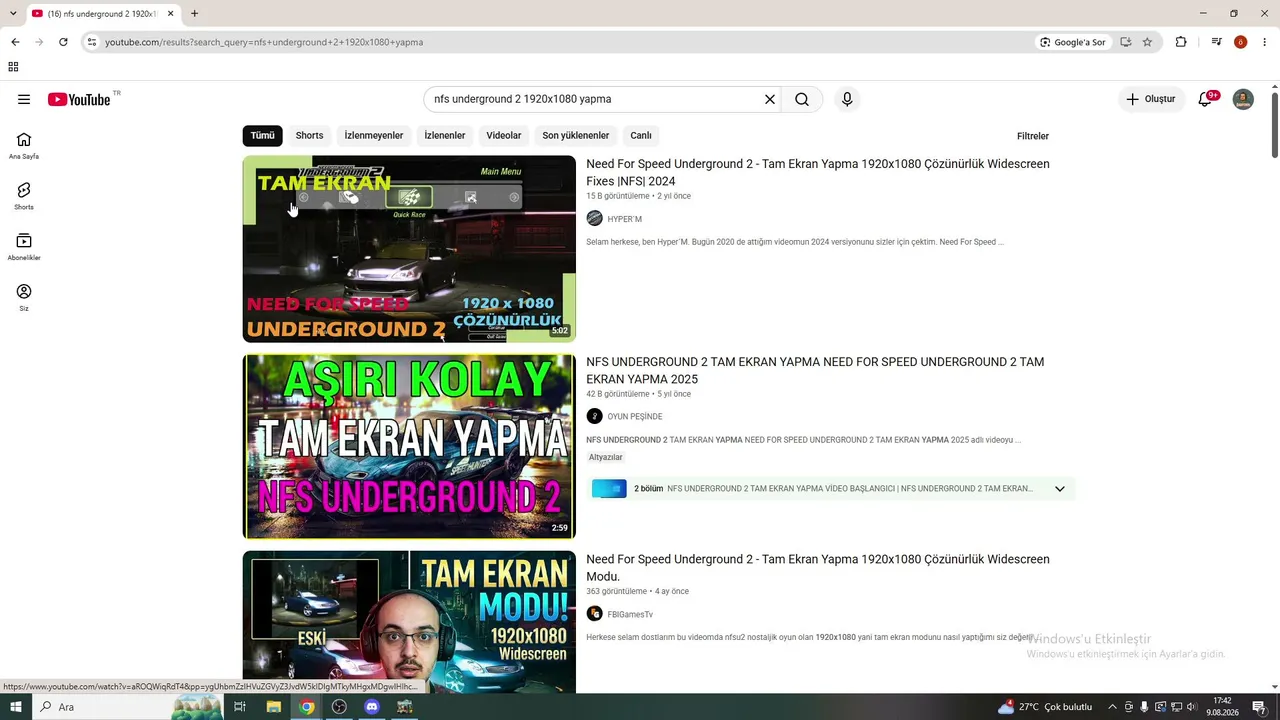The width and height of the screenshot is (1280, 720).
Task: Open the Chrome apps grid shortcut
Action: 13,67
